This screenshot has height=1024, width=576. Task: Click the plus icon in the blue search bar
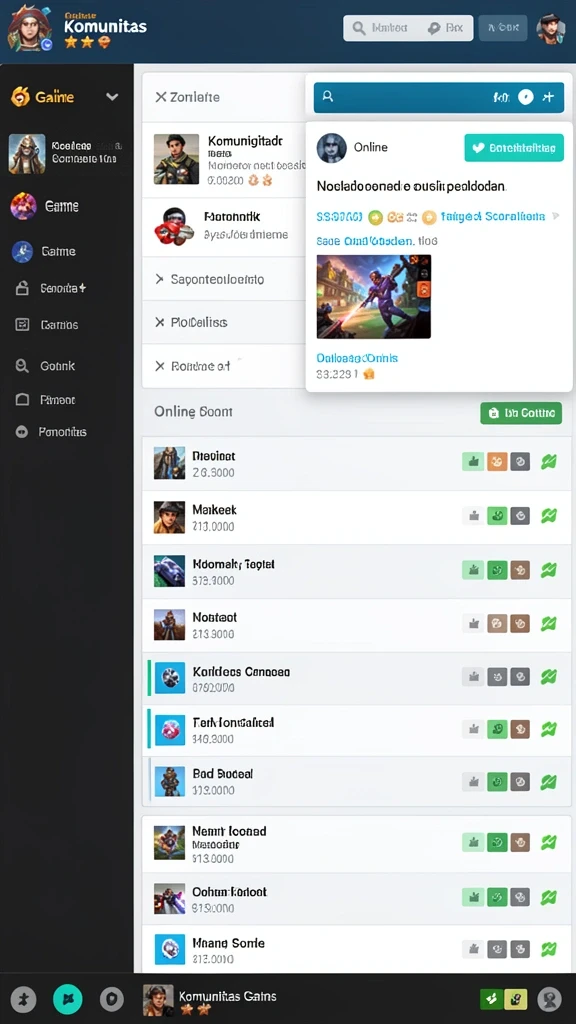pyautogui.click(x=549, y=97)
